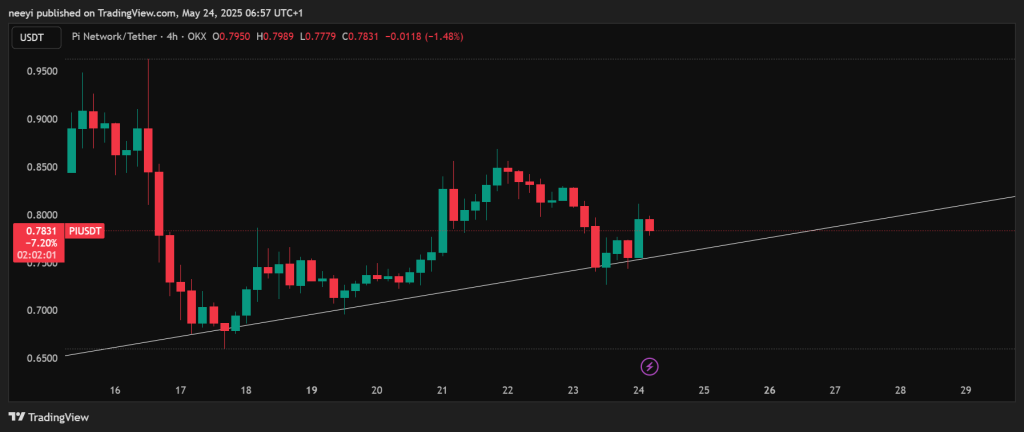Screen dimensions: 1024x432
Task: Click the date 18 on the time axis
Action: click(246, 391)
